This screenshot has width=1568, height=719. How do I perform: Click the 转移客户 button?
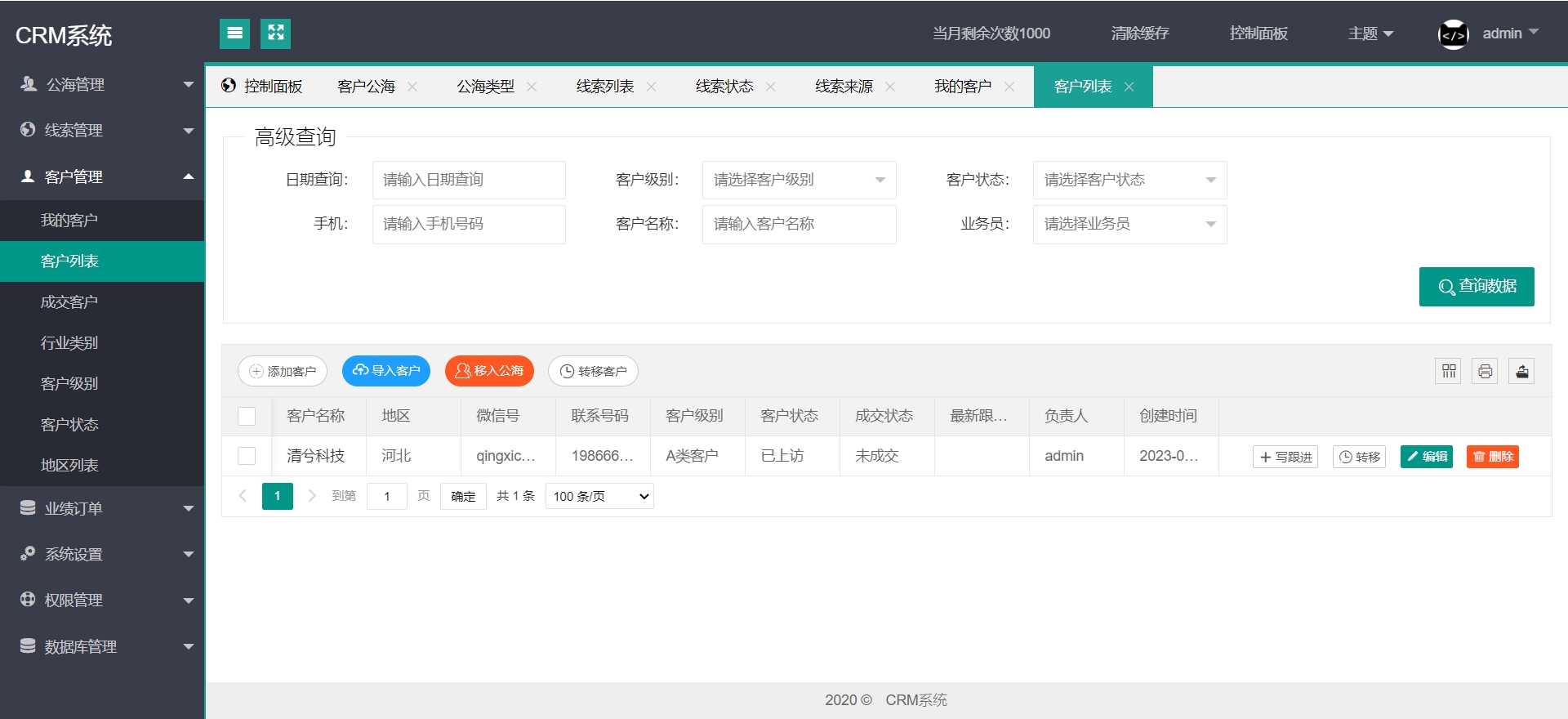(x=593, y=371)
